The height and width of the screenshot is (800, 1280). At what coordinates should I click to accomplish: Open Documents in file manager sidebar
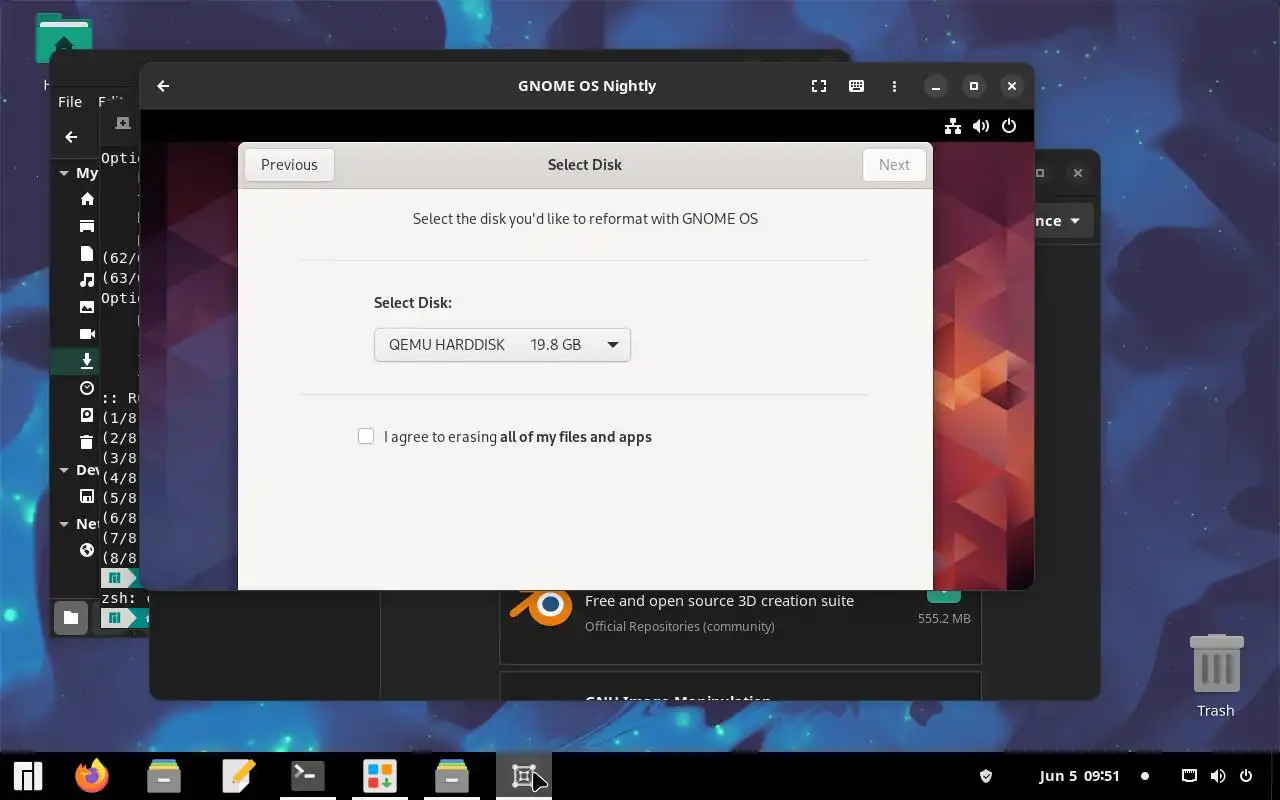tap(87, 253)
